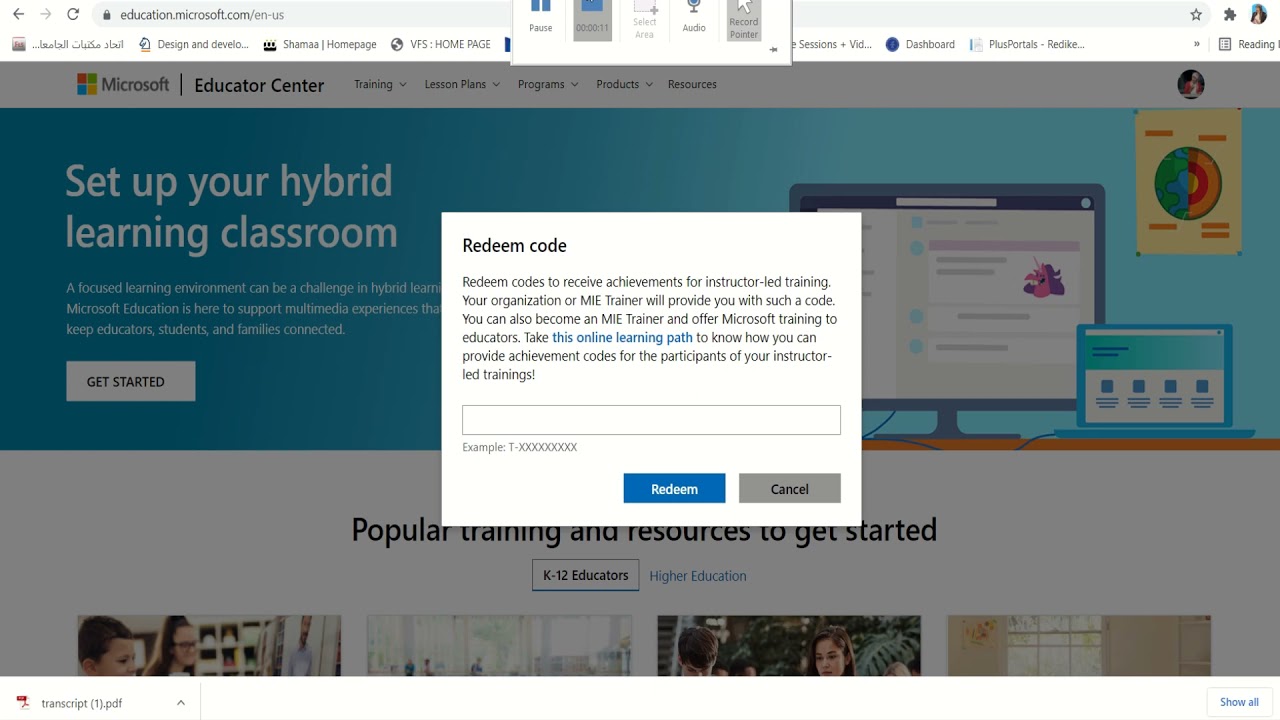This screenshot has height=720, width=1280.
Task: Follow the 'this online learning path' link
Action: pyautogui.click(x=622, y=337)
